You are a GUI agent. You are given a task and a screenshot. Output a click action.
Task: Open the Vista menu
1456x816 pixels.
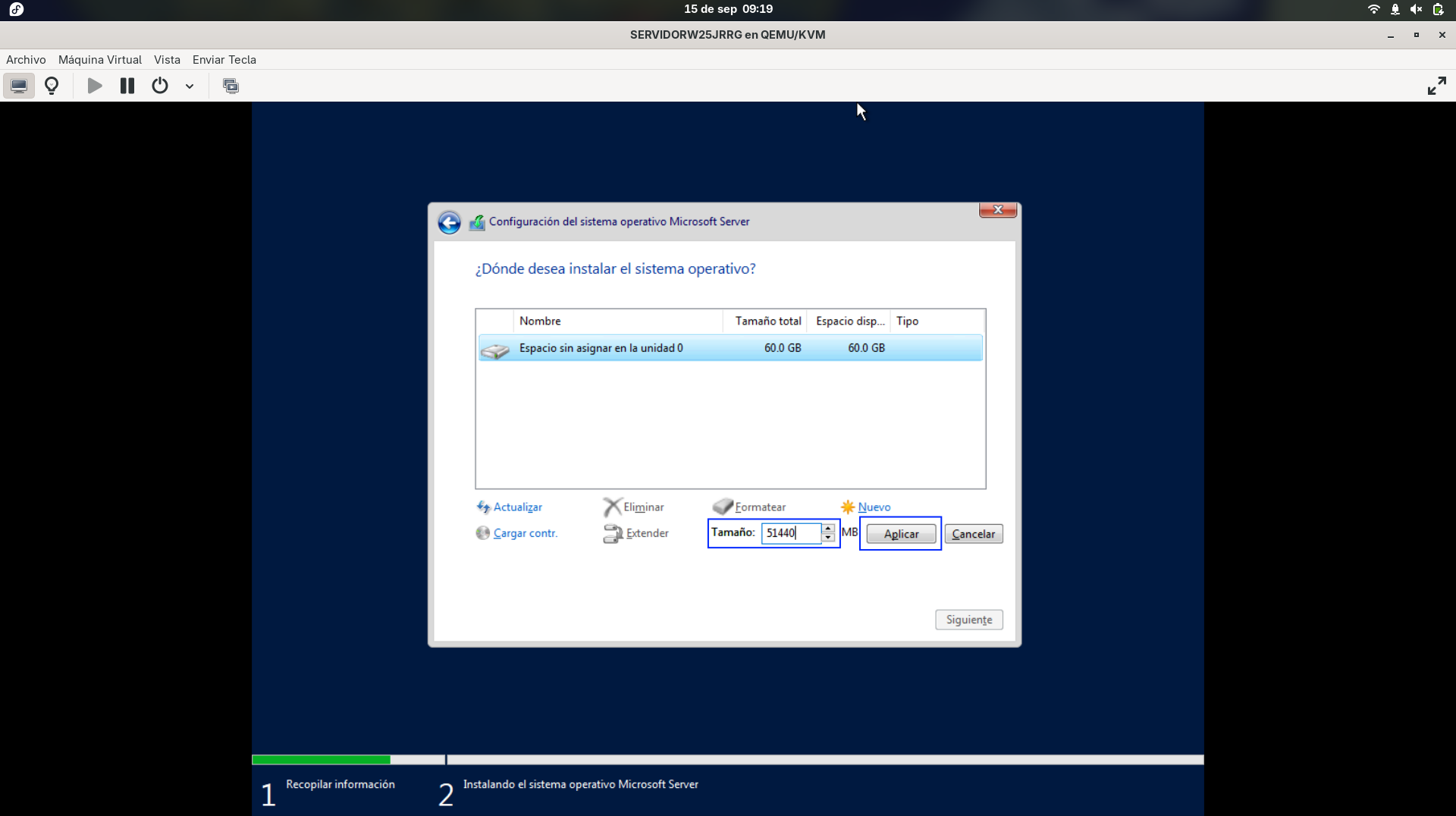pos(167,60)
